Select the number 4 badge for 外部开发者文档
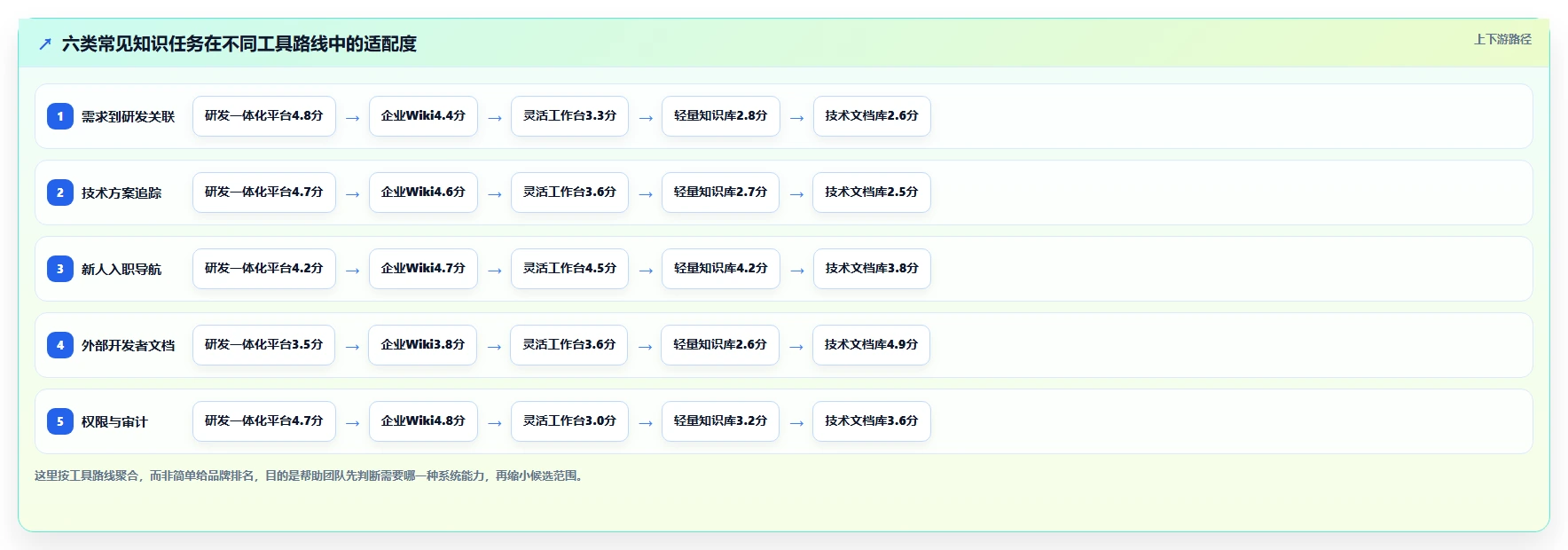The height and width of the screenshot is (550, 1568). point(60,345)
